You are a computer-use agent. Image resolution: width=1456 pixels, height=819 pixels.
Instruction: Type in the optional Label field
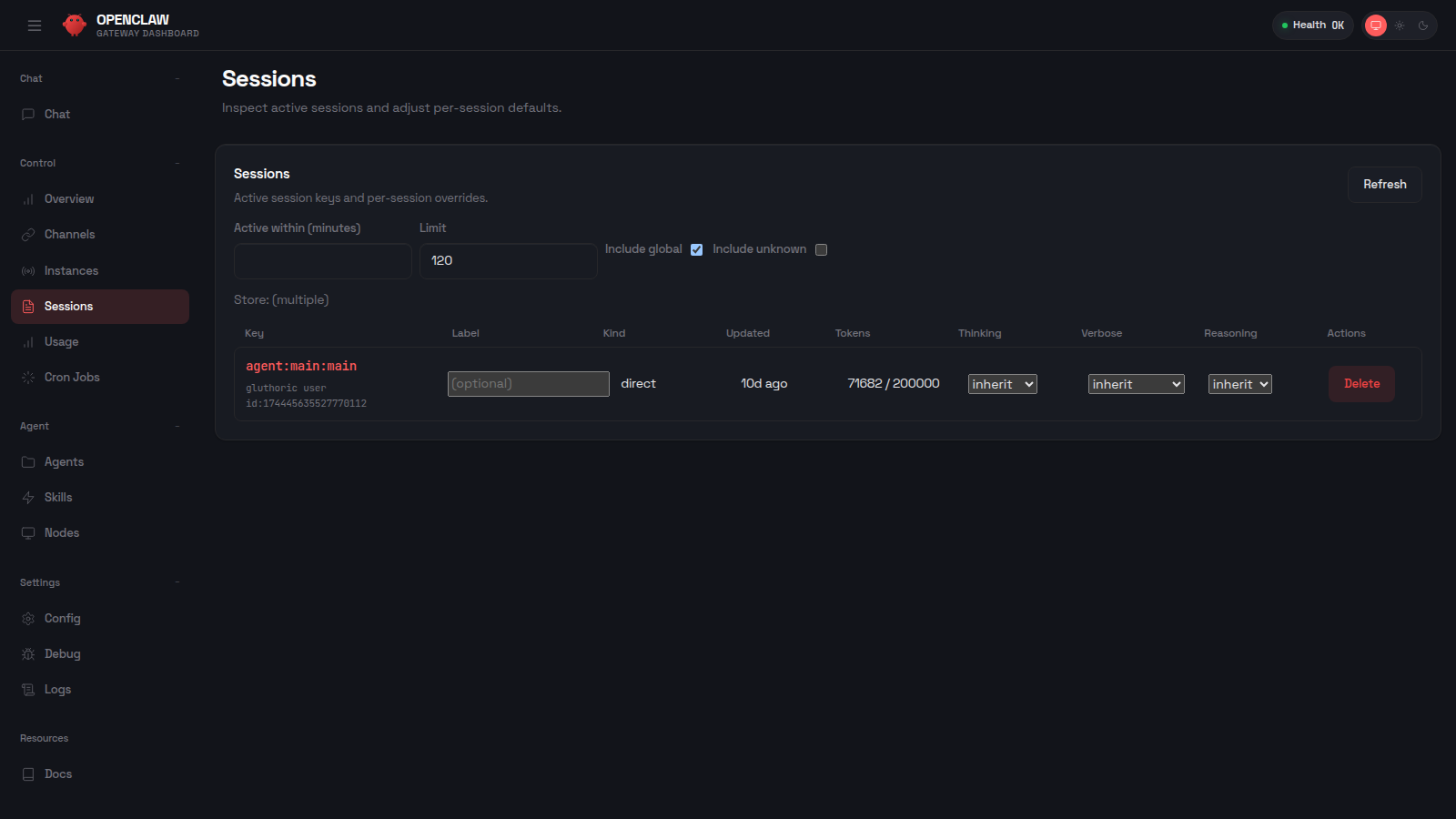(x=528, y=383)
